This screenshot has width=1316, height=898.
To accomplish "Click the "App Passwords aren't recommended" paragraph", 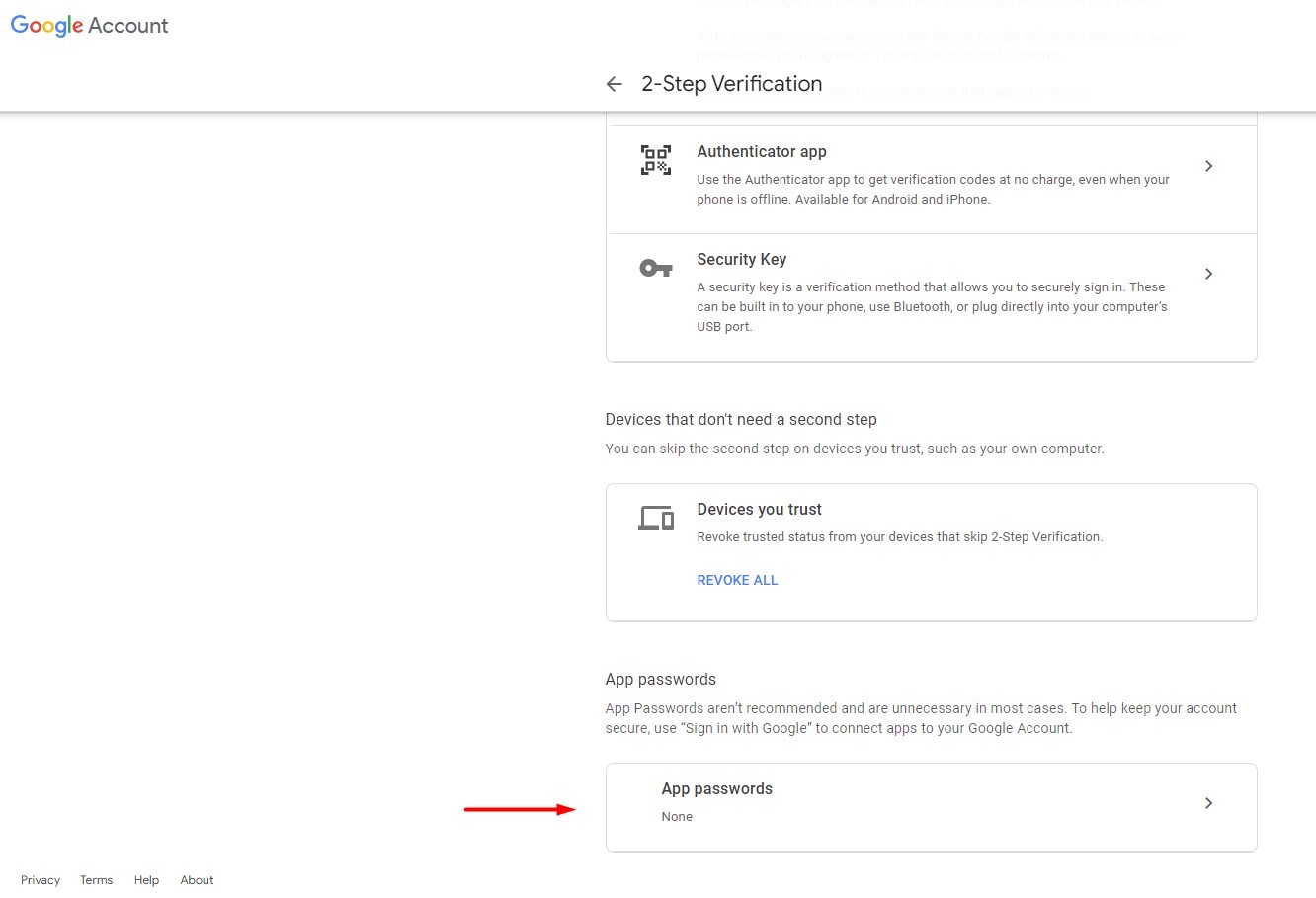I will [921, 718].
